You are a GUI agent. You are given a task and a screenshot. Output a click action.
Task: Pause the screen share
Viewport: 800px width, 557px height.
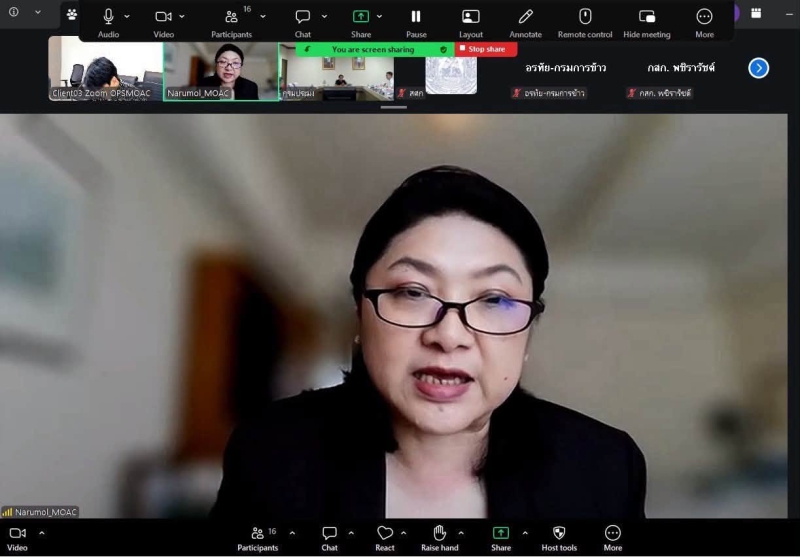pos(416,17)
